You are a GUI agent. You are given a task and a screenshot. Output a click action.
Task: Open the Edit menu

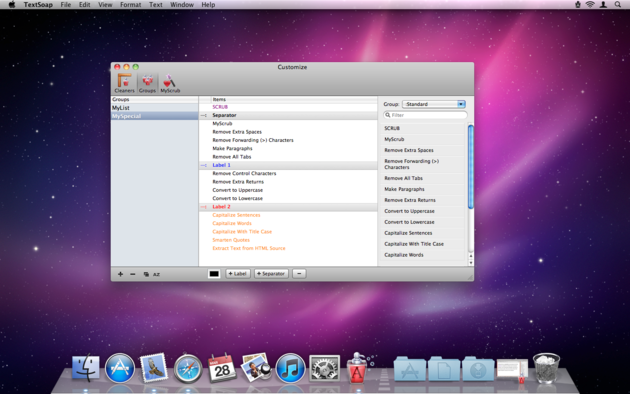[84, 4]
